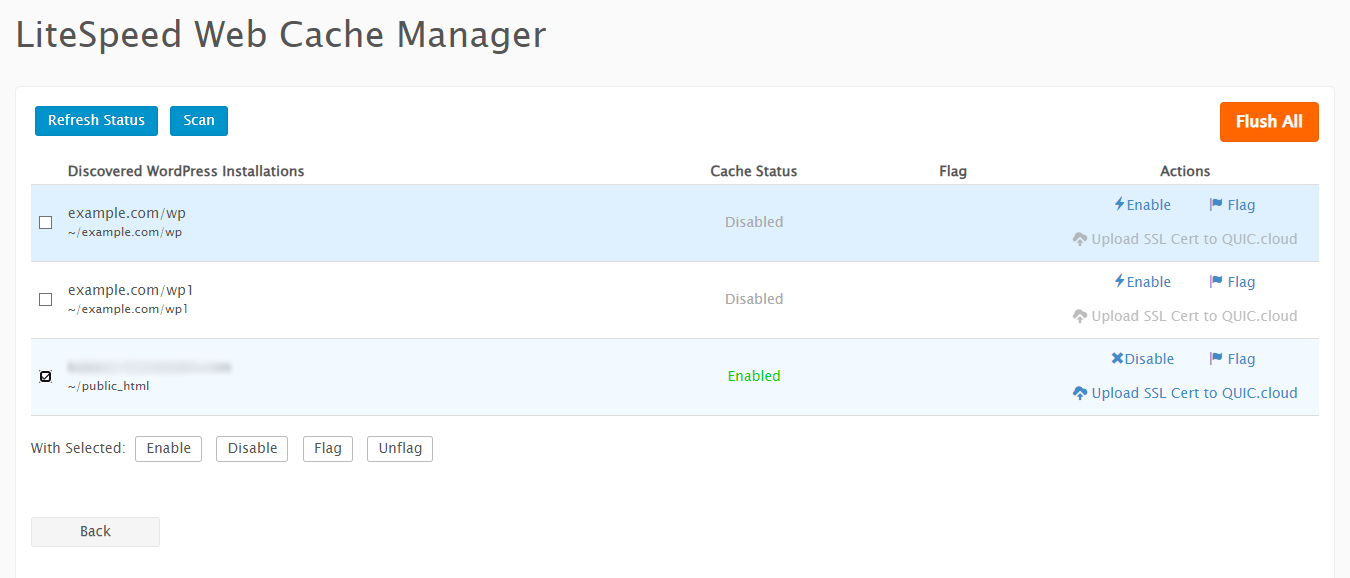Viewport: 1350px width, 578px height.
Task: Click the X Disable icon for public_html
Action: 1117,359
